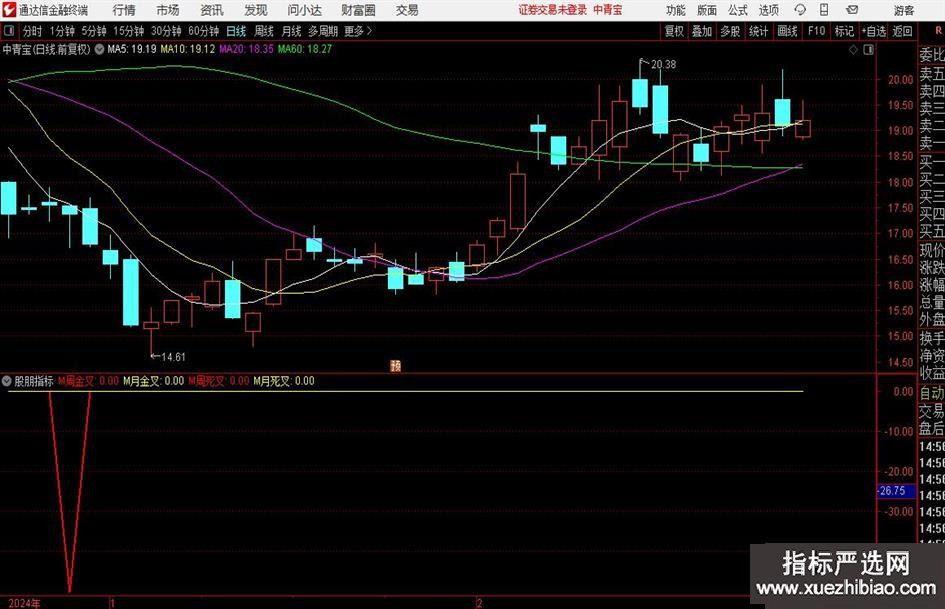
Task: Click the M周死叉: 0.00 label
Action: pos(219,381)
